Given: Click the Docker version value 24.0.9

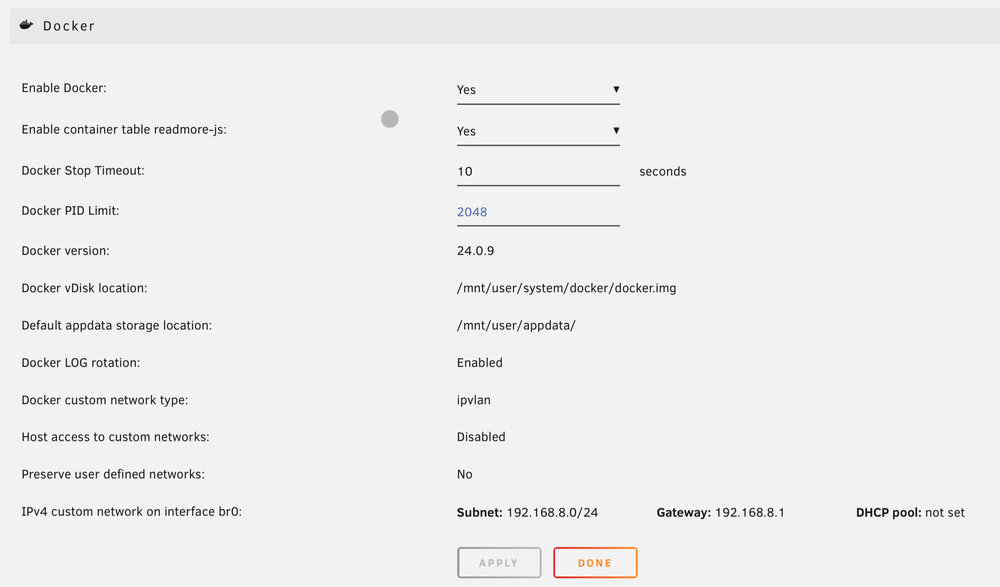Looking at the screenshot, I should (475, 251).
